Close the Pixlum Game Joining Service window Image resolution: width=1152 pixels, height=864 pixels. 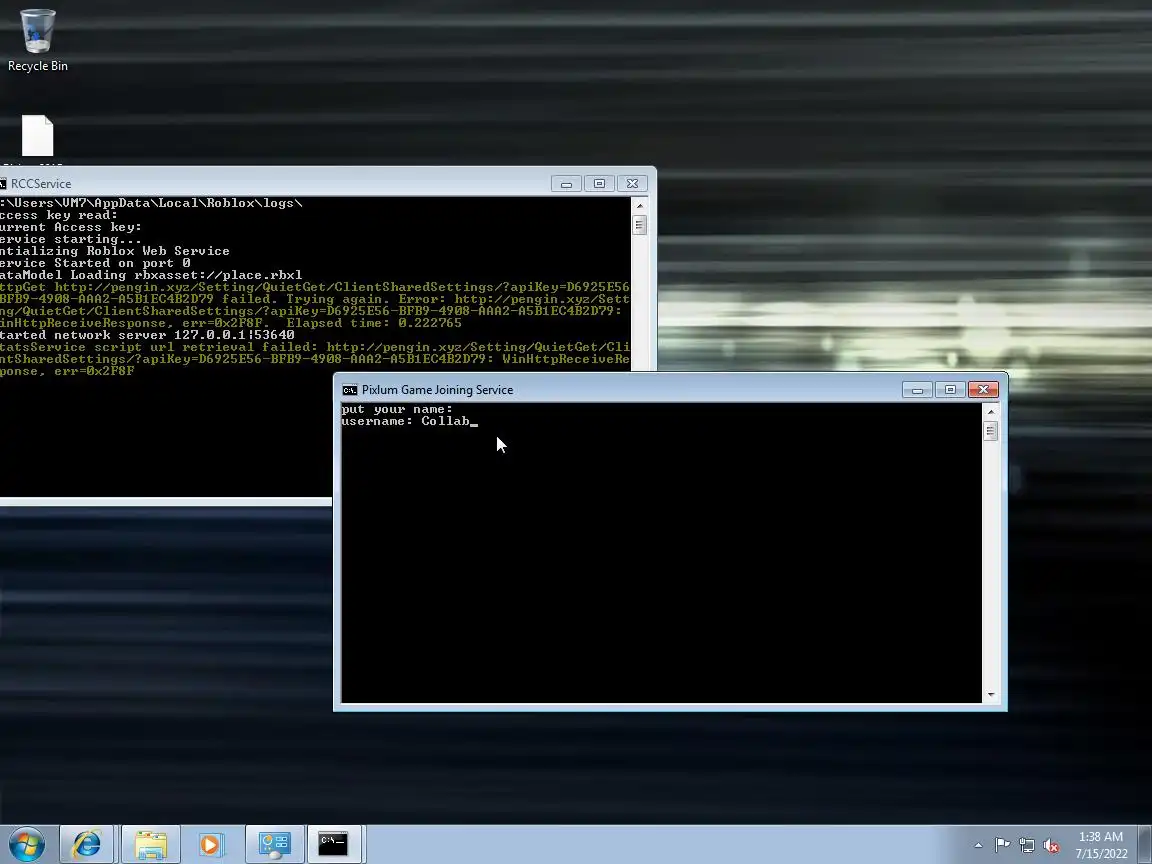tap(983, 389)
